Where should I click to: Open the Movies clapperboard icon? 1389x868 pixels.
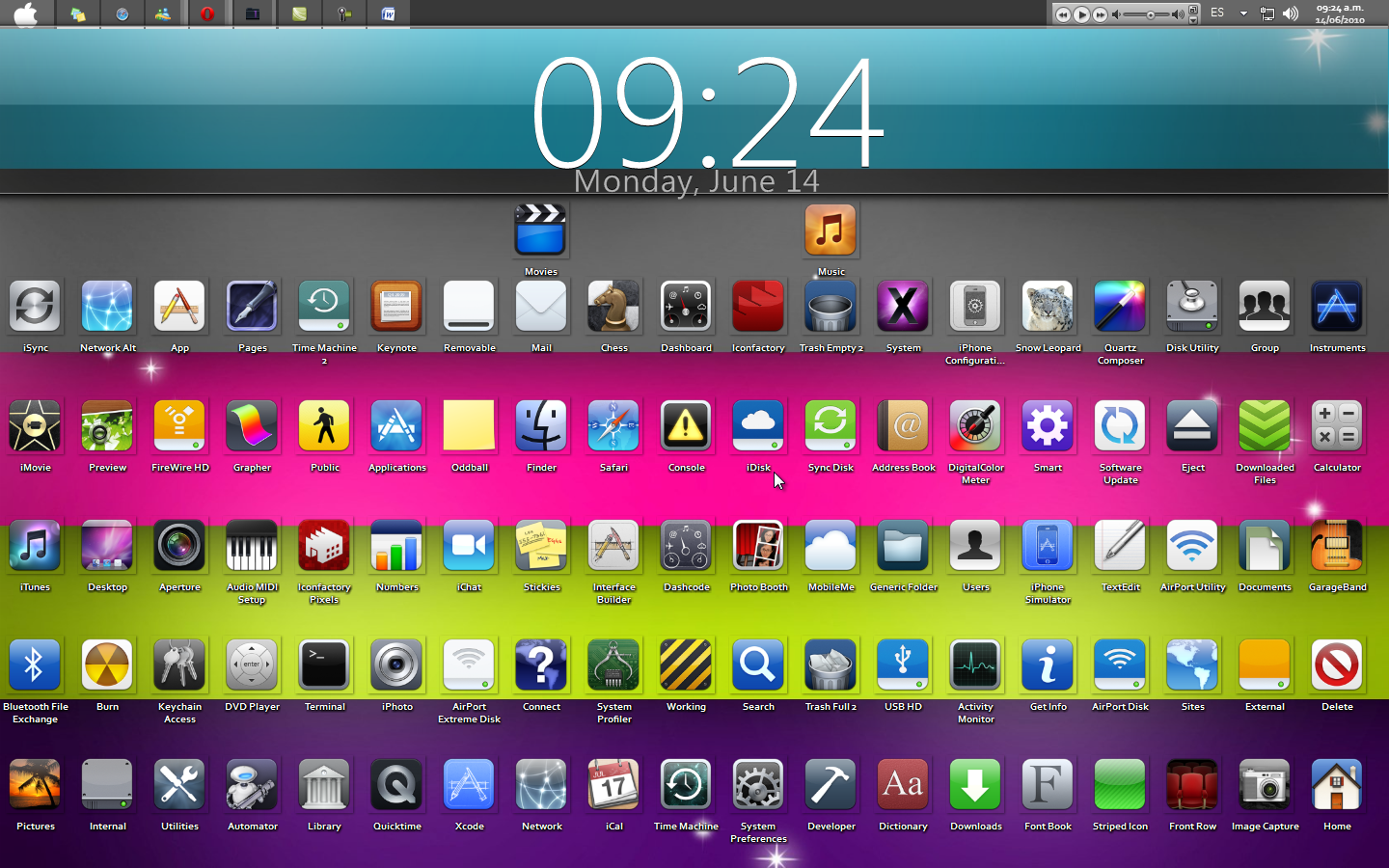pos(540,230)
